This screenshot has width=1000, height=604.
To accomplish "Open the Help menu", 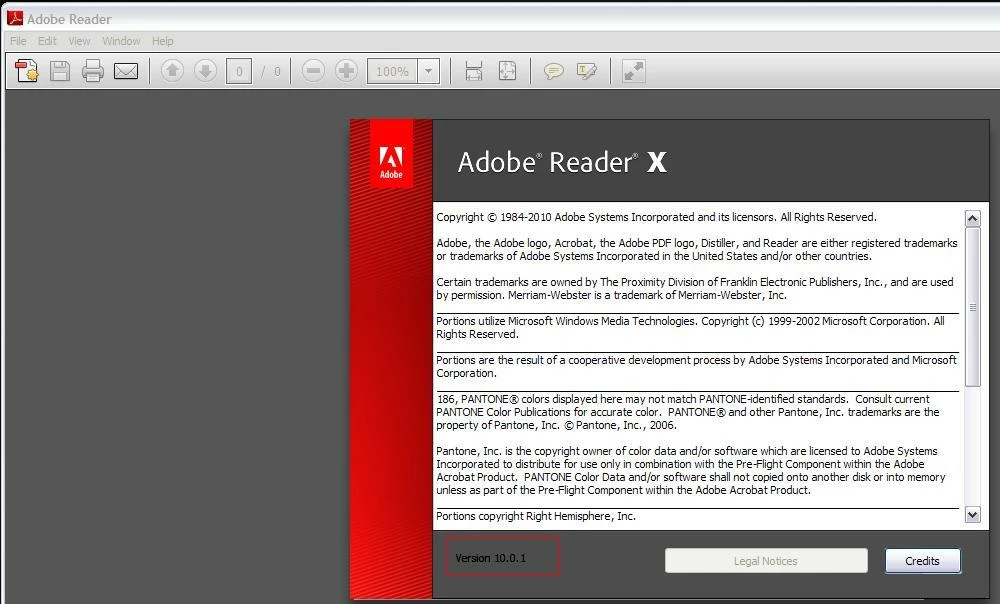I will pos(163,41).
